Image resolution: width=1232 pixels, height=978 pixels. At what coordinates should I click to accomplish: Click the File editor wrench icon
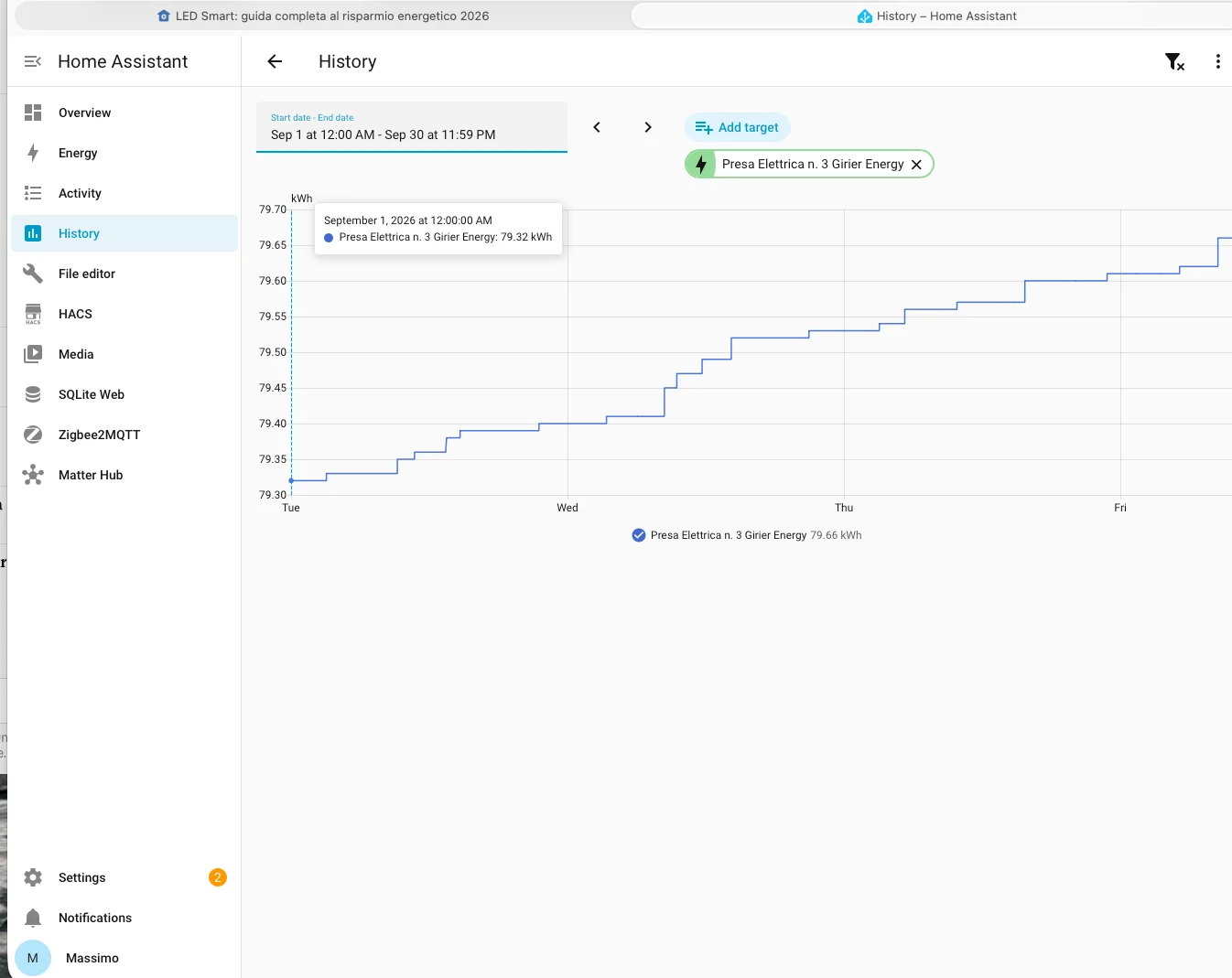[x=33, y=274]
